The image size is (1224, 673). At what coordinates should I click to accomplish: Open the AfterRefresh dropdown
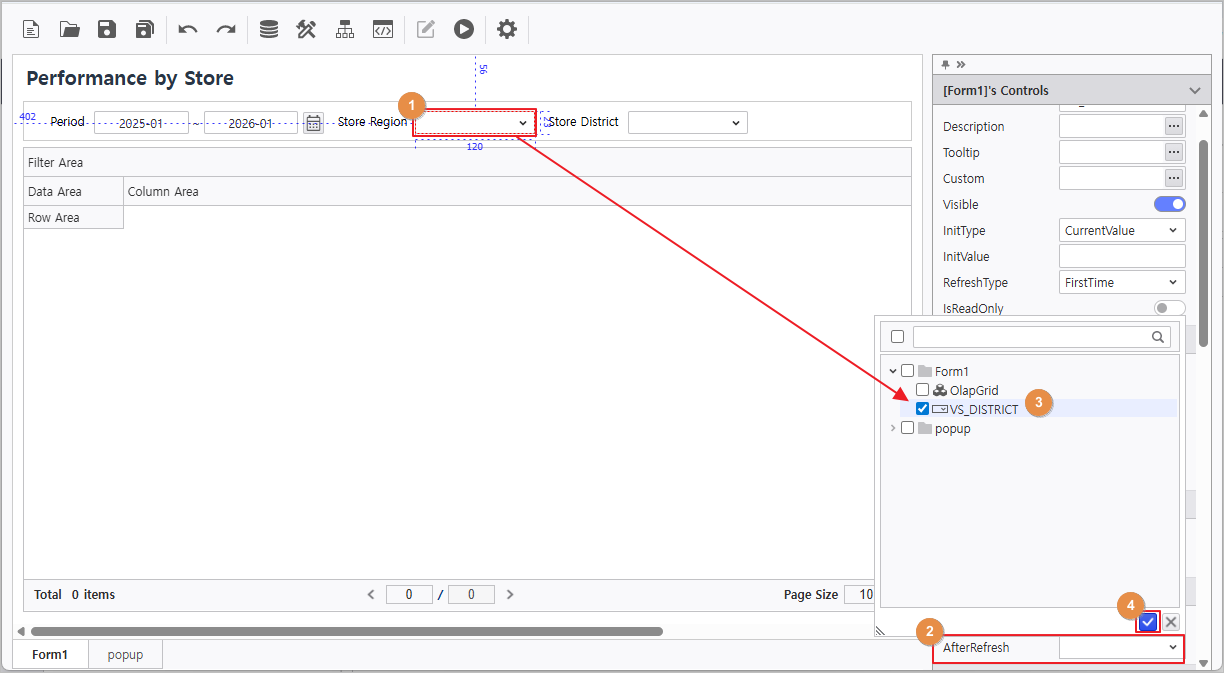(x=1120, y=648)
